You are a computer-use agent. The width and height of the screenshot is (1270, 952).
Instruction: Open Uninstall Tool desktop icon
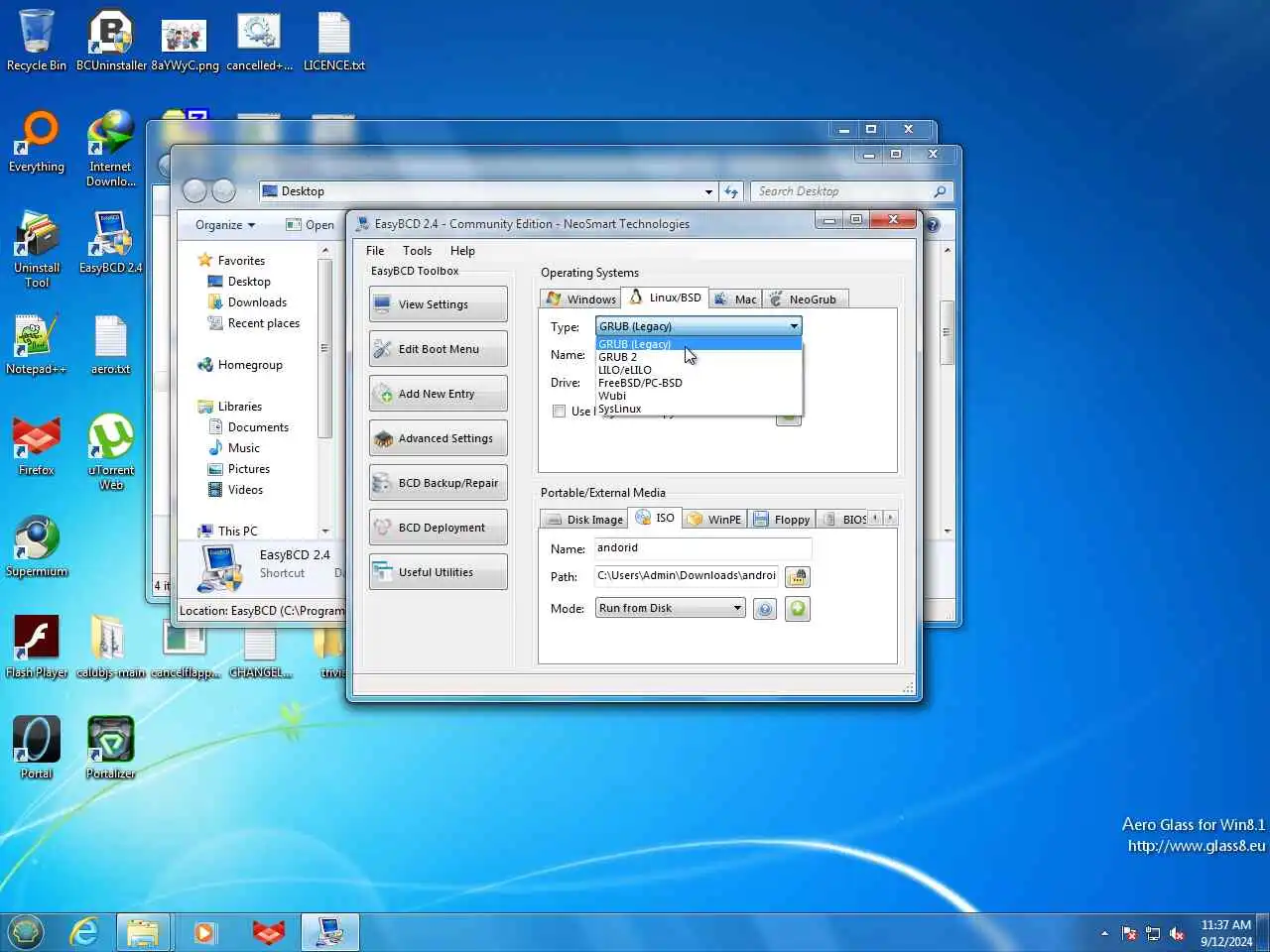tap(37, 249)
